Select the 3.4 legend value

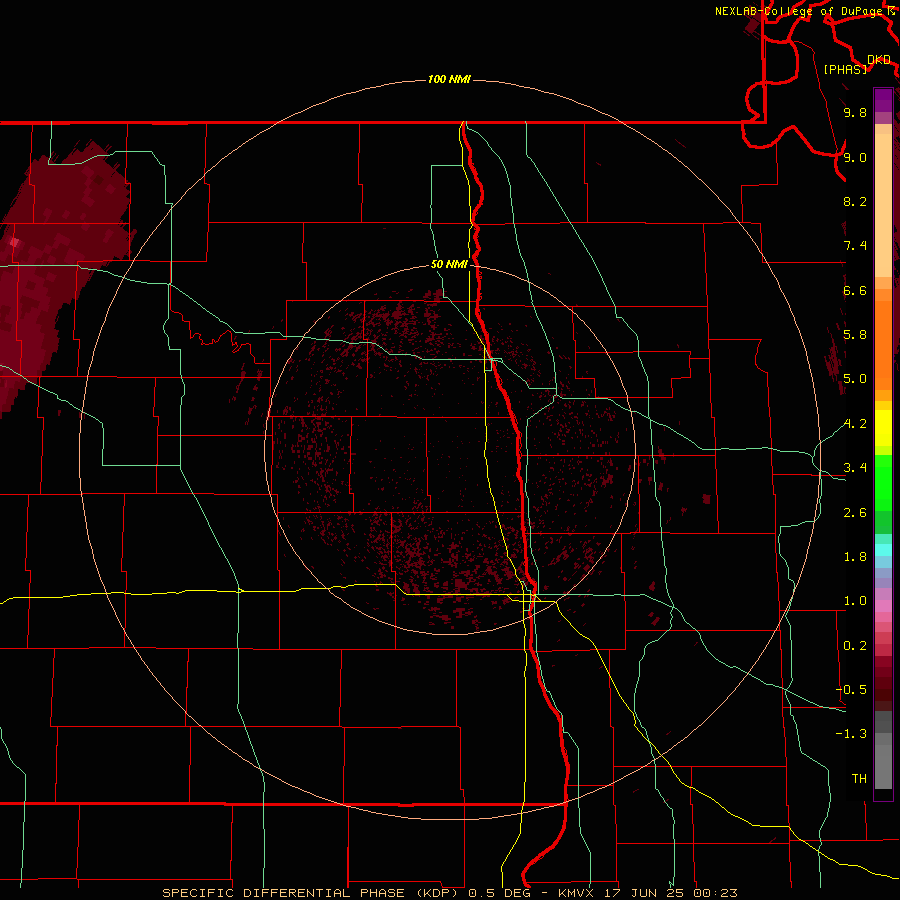click(855, 468)
